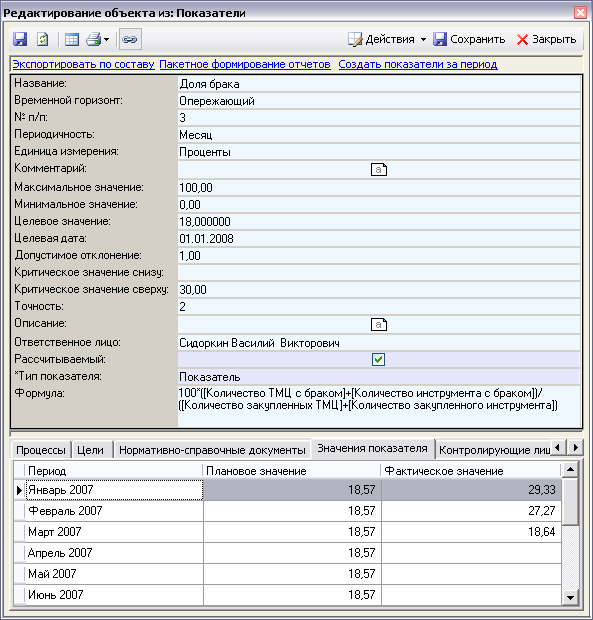Click the vertical scrollbar thumb in table
This screenshot has width=593, height=620.
(x=570, y=501)
